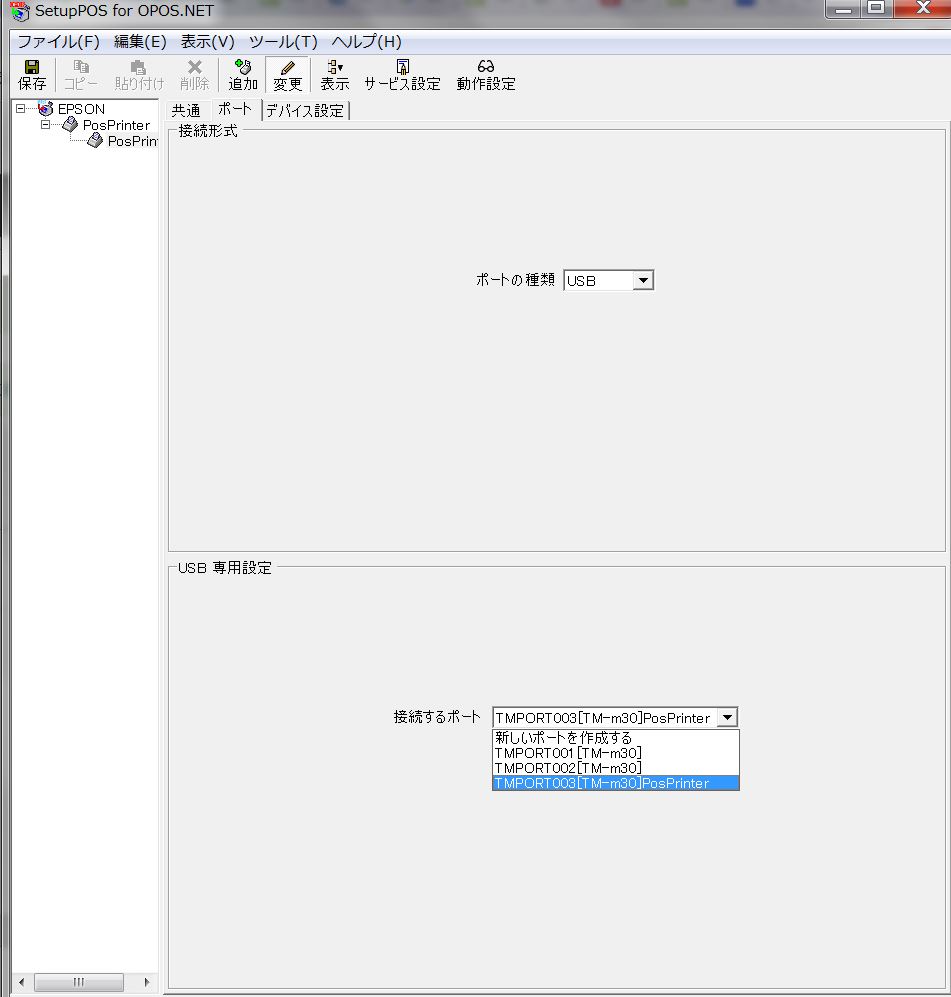Click the tree panel horizontal scrollbar thumb

point(79,982)
